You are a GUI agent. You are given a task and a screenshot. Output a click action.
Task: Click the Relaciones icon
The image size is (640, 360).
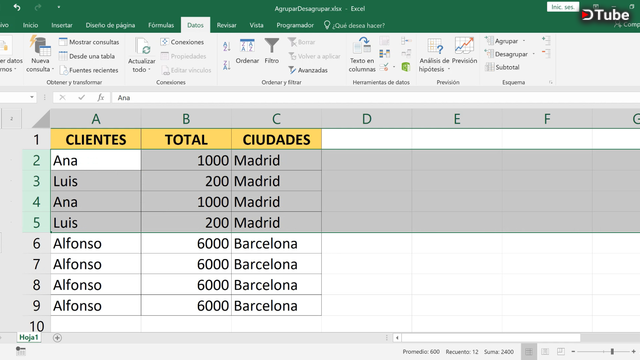pyautogui.click(x=406, y=54)
